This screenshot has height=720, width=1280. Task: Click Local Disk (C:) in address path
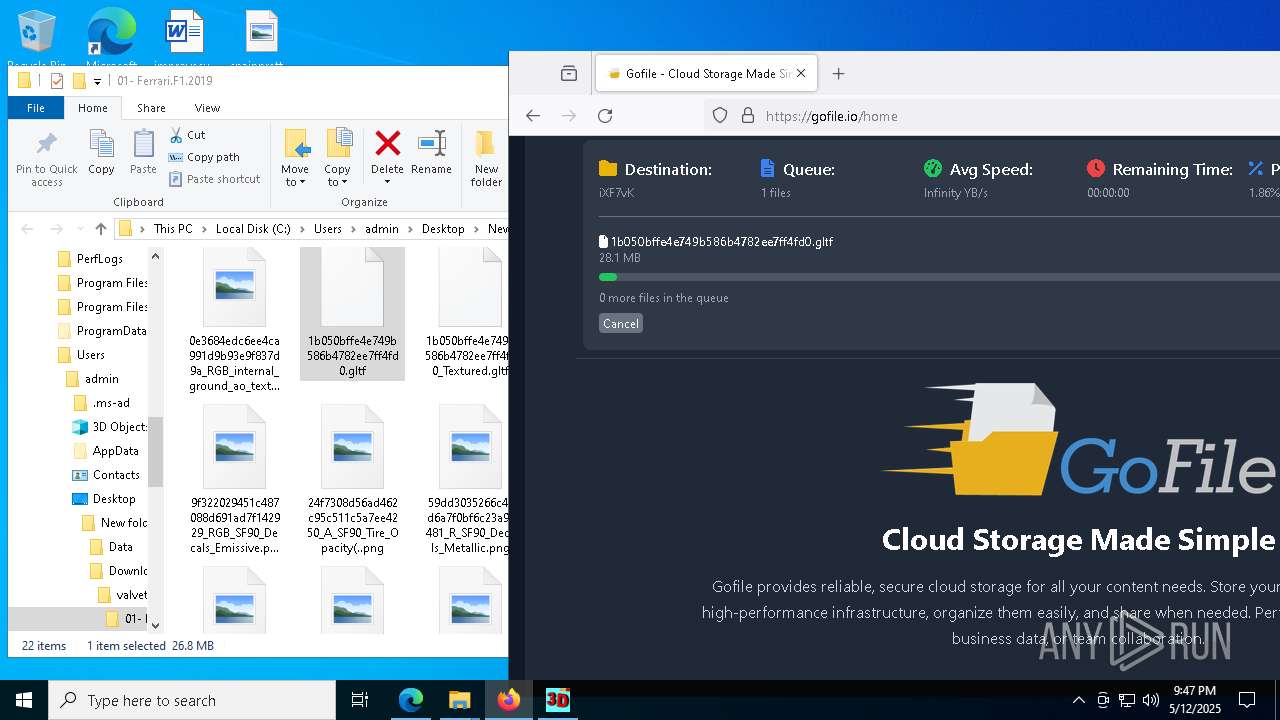(x=253, y=229)
